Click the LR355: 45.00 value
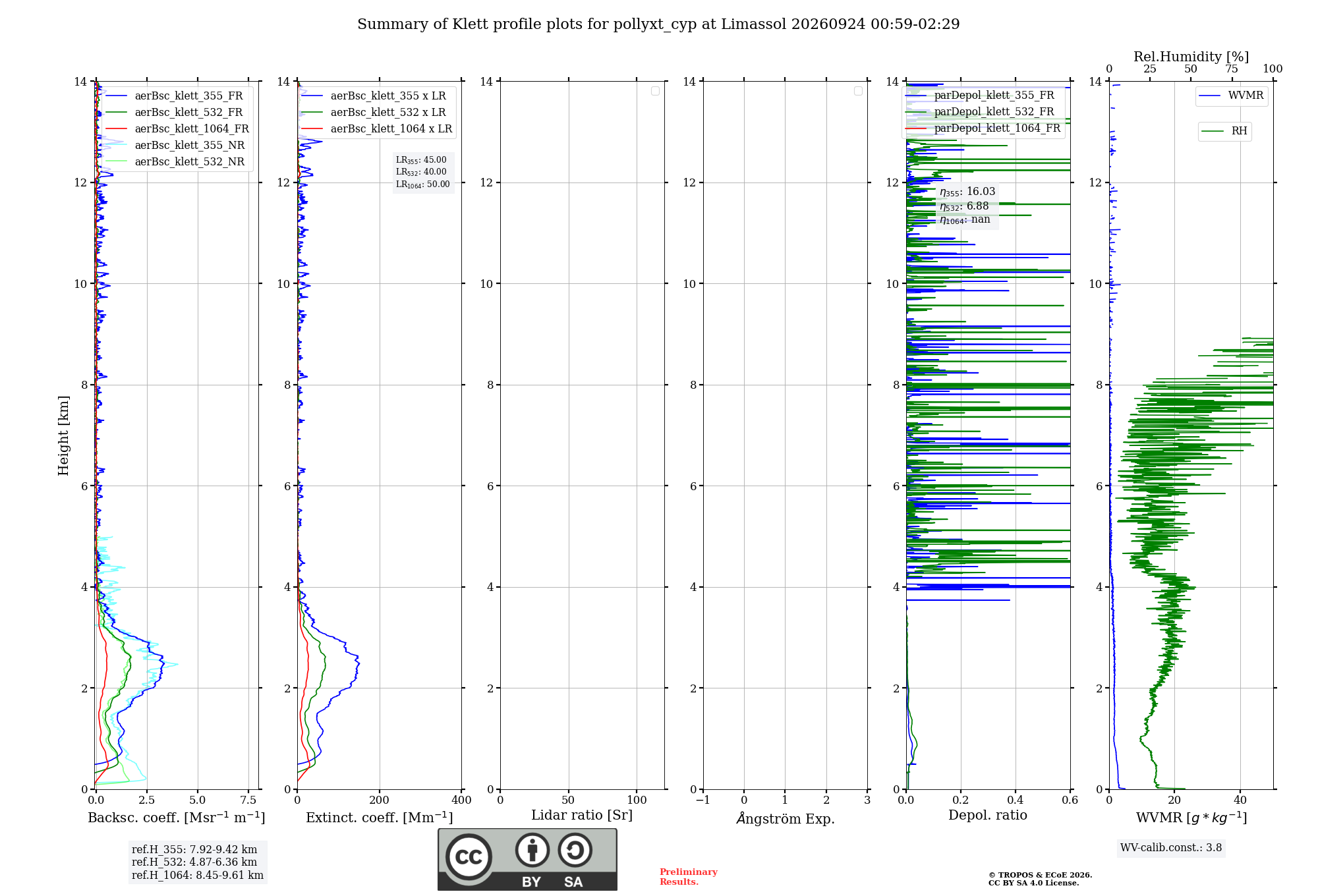The image size is (1318, 896). tap(421, 160)
